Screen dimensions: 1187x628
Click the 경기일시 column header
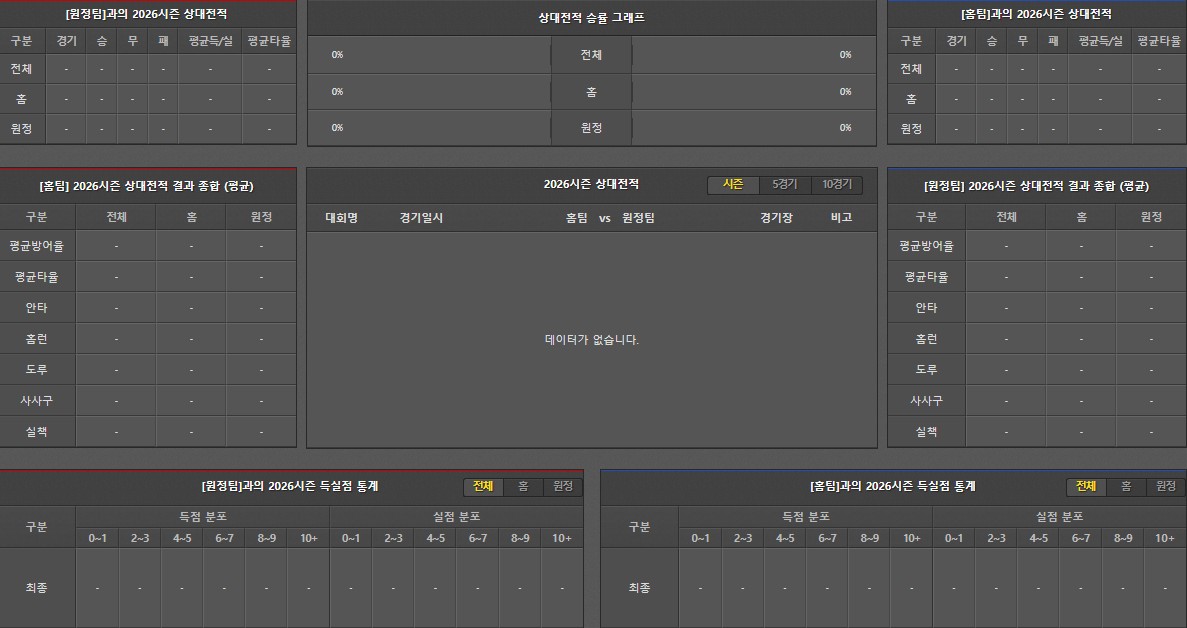tap(421, 218)
